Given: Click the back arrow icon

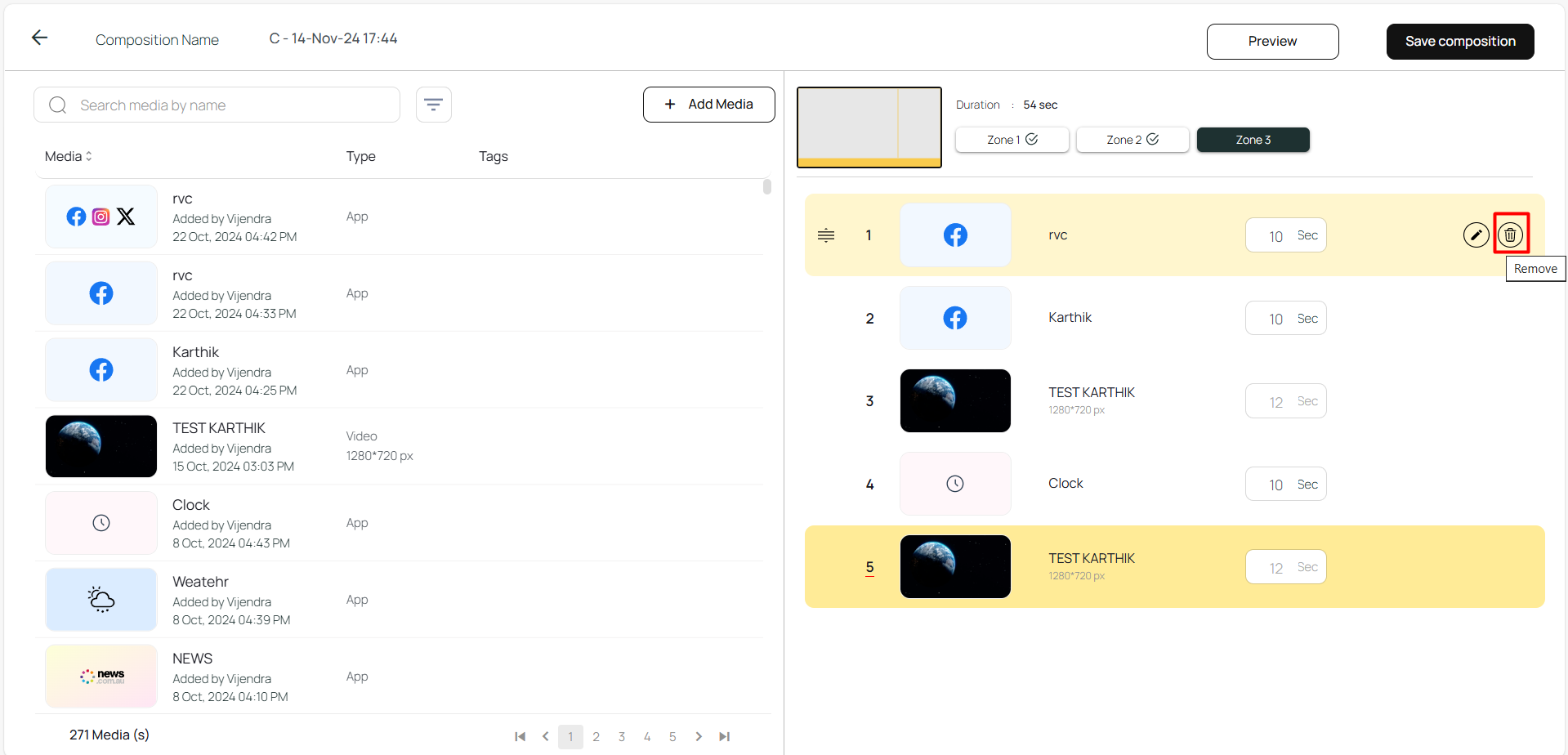Looking at the screenshot, I should [39, 38].
